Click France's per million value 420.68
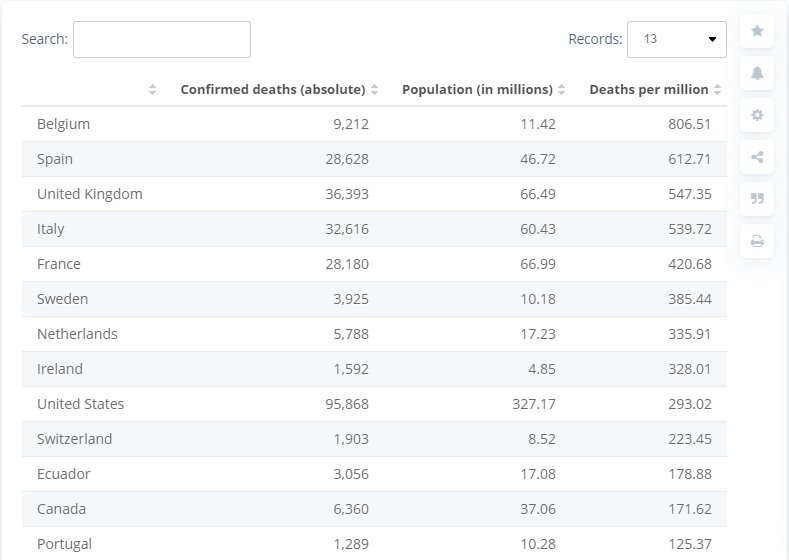Screen dimensions: 789x560 tap(689, 264)
